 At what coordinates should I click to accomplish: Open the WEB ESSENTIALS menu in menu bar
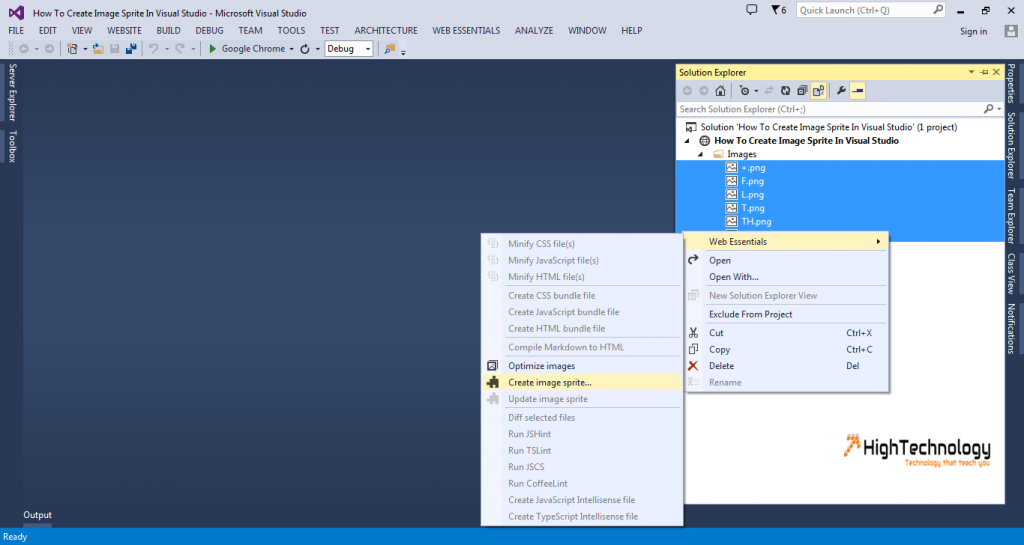point(466,31)
